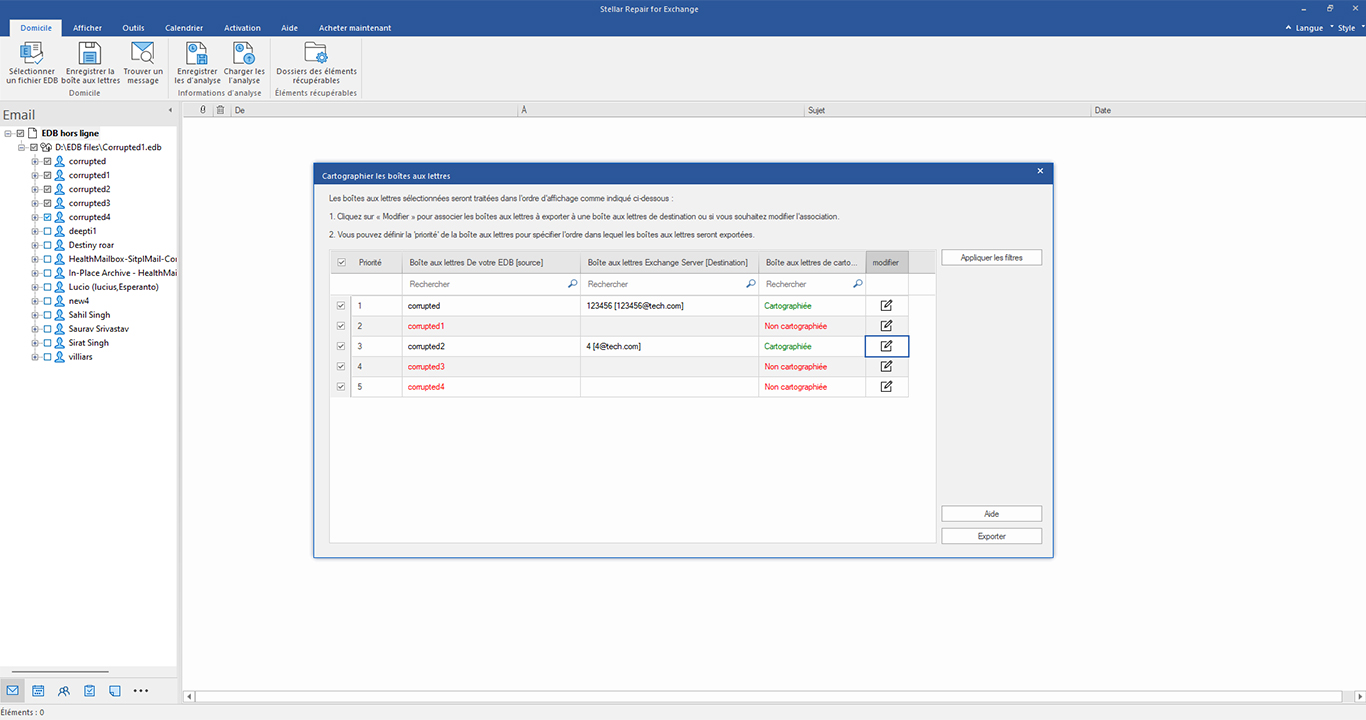The height and width of the screenshot is (720, 1366).
Task: Toggle the select-all checkbox in table header
Action: pos(341,262)
